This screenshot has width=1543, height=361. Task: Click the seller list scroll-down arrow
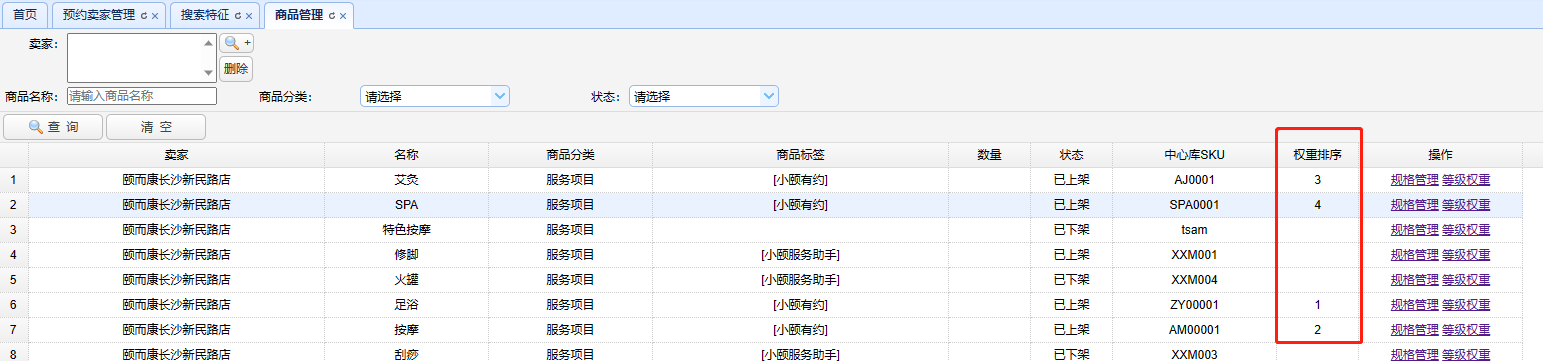[209, 73]
